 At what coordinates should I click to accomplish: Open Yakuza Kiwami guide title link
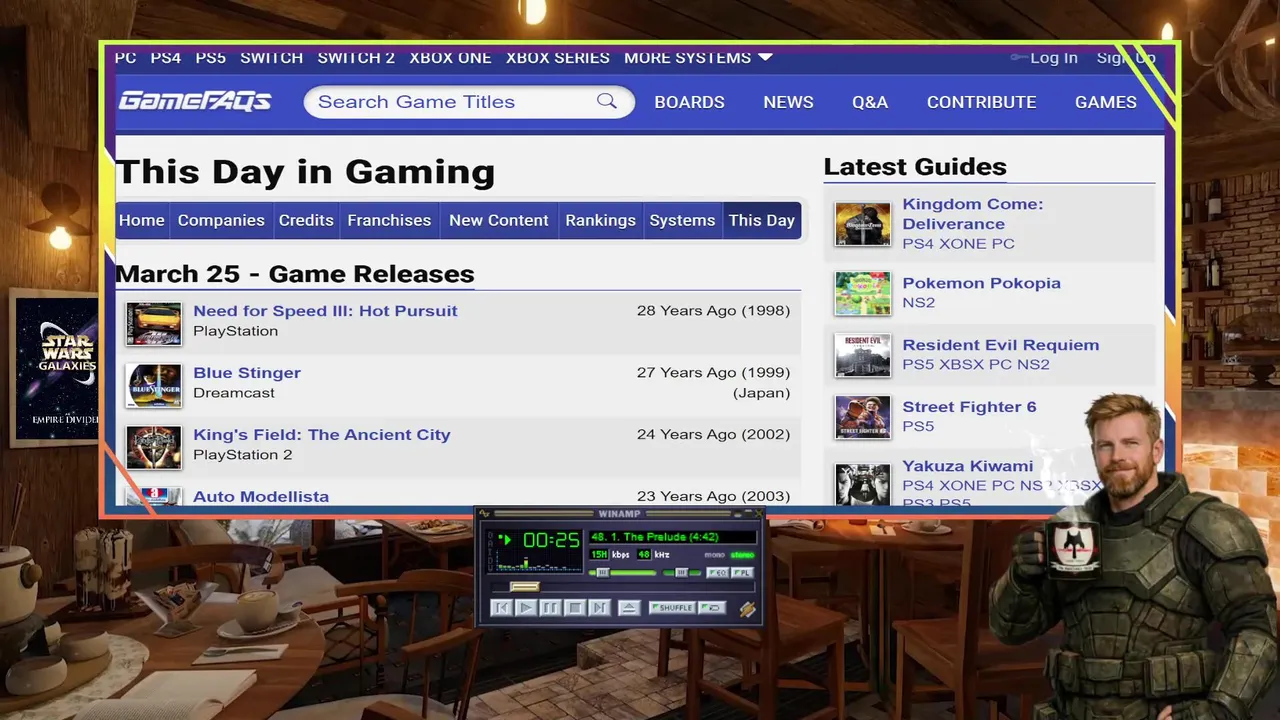pyautogui.click(x=967, y=466)
